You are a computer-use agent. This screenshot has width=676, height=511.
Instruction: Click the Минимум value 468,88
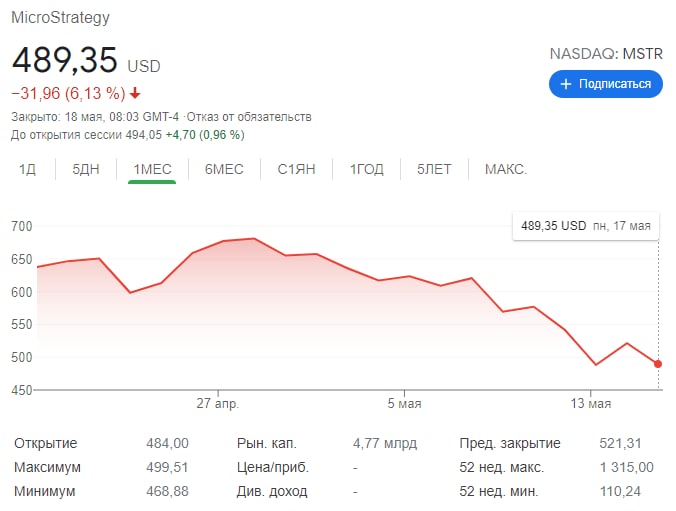[167, 491]
